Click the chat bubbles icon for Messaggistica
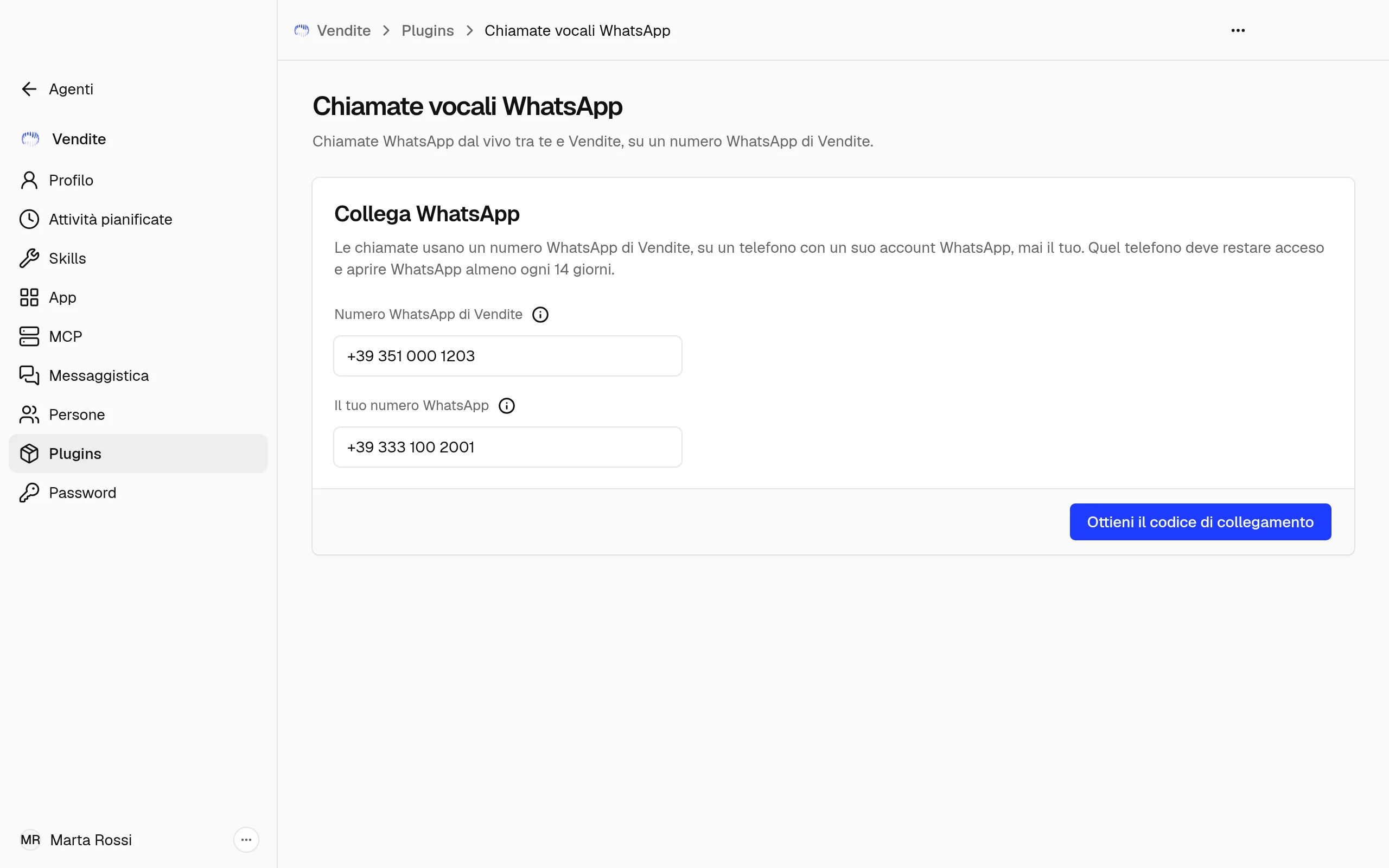This screenshot has width=1389, height=868. coord(29,375)
